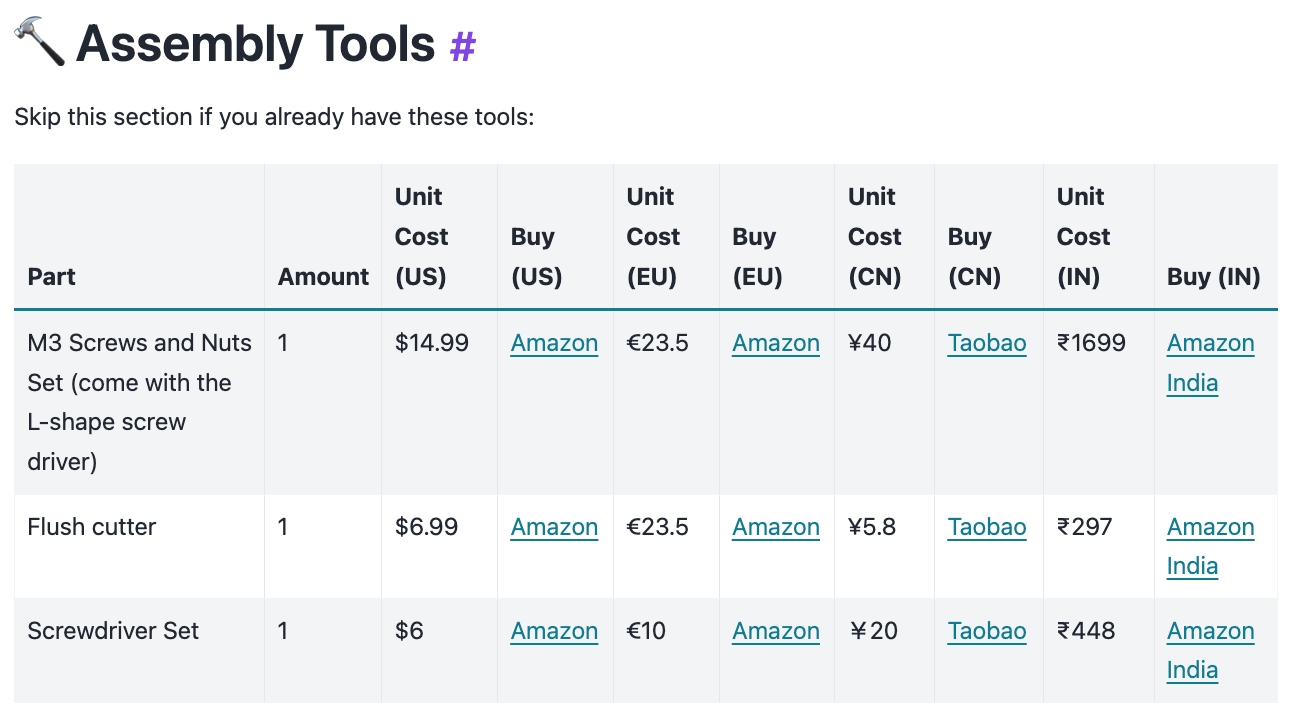Open Taobao link for Flush cutter

click(x=987, y=527)
